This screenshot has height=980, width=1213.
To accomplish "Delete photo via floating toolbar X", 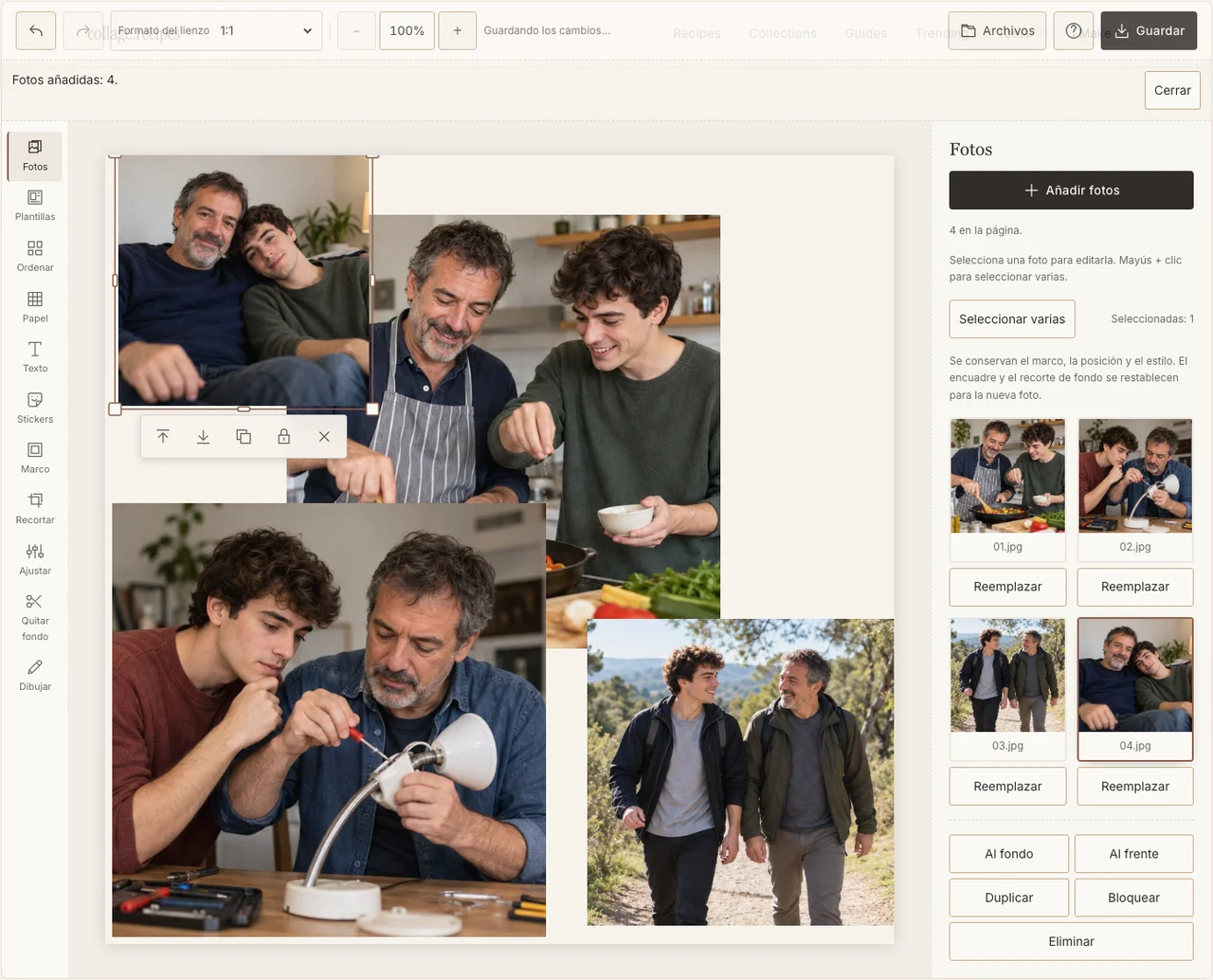I will 324,437.
